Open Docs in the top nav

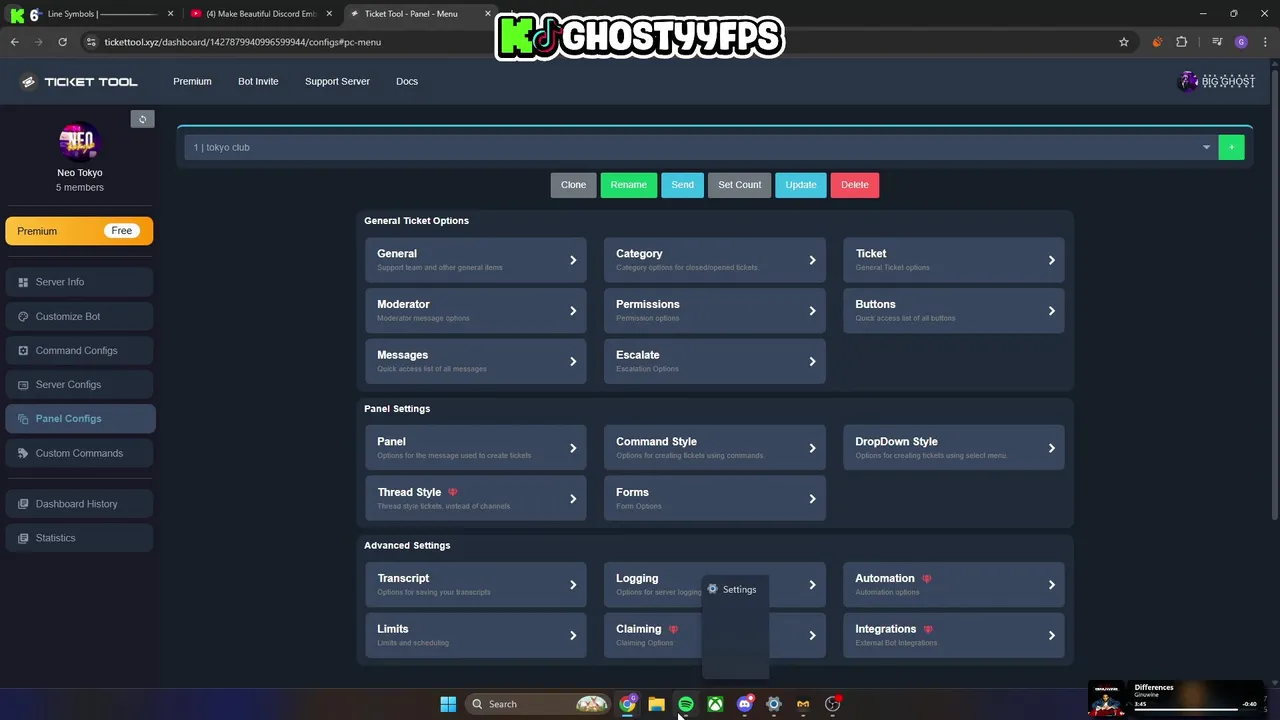pyautogui.click(x=407, y=81)
